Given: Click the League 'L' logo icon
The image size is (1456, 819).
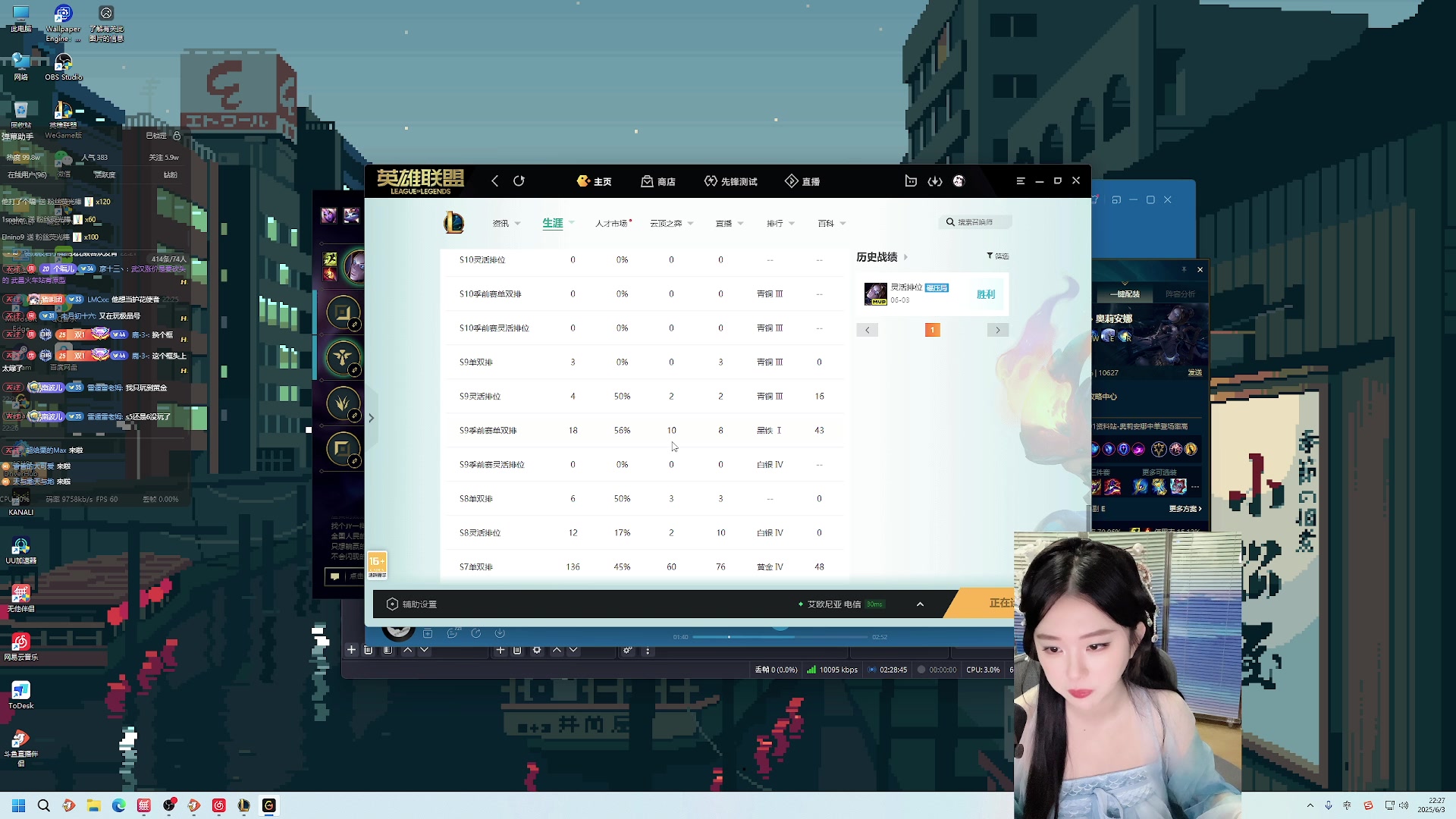Looking at the screenshot, I should (453, 222).
